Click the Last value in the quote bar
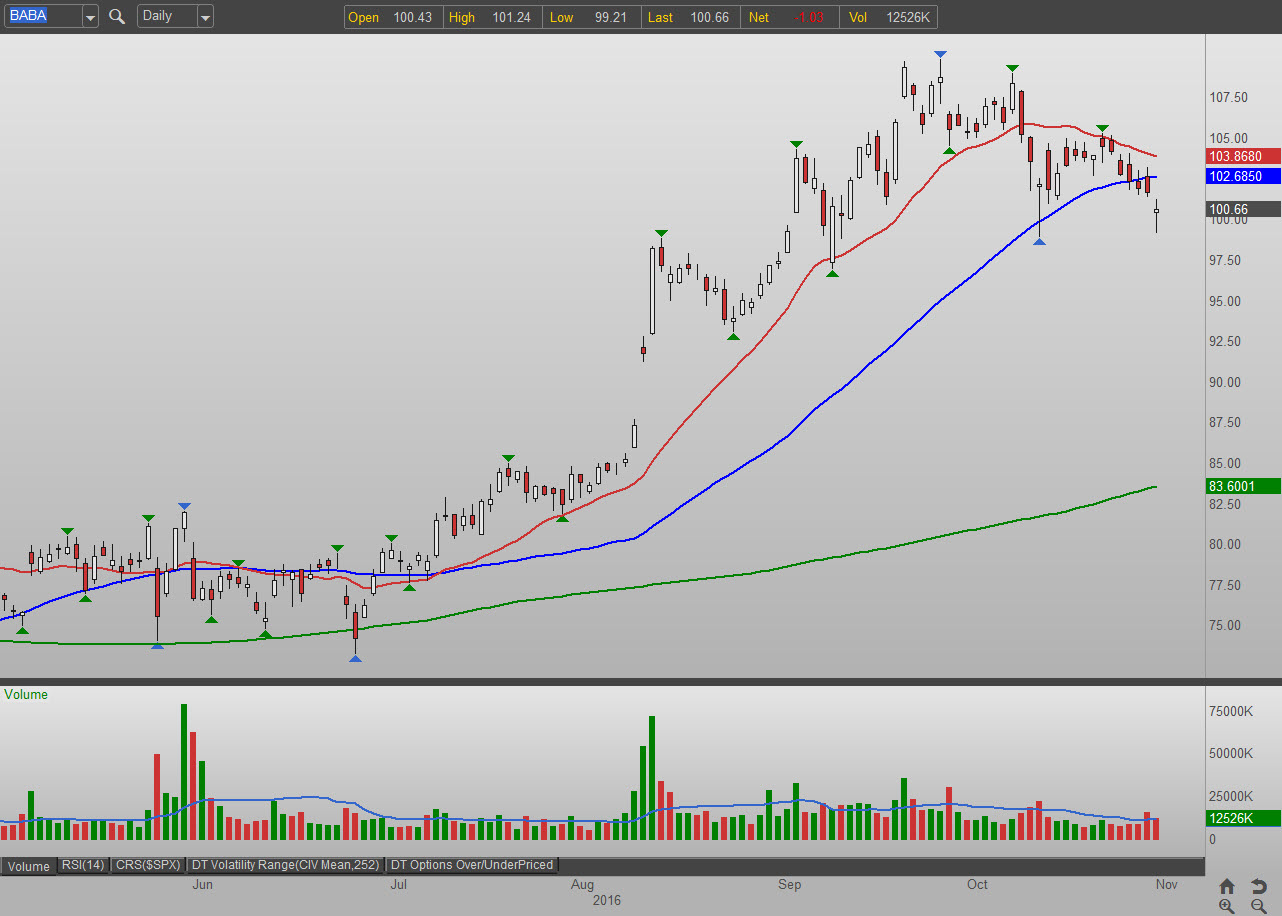Viewport: 1282px width, 916px height. (x=709, y=17)
